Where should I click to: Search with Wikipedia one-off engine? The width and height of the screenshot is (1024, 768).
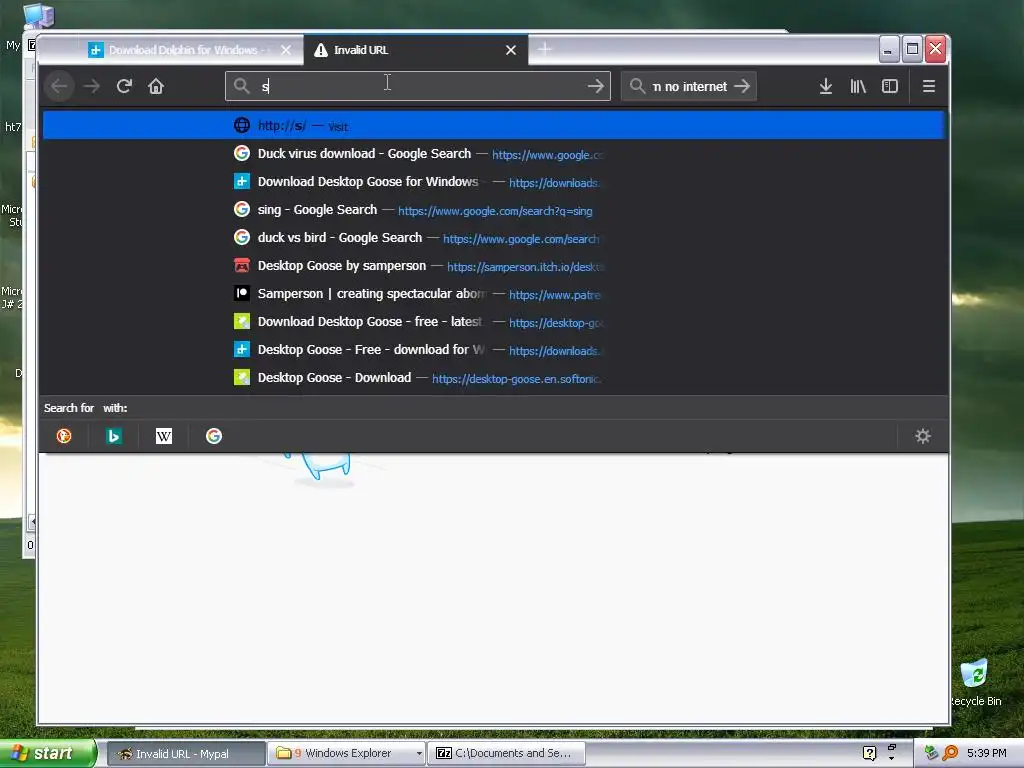point(163,436)
